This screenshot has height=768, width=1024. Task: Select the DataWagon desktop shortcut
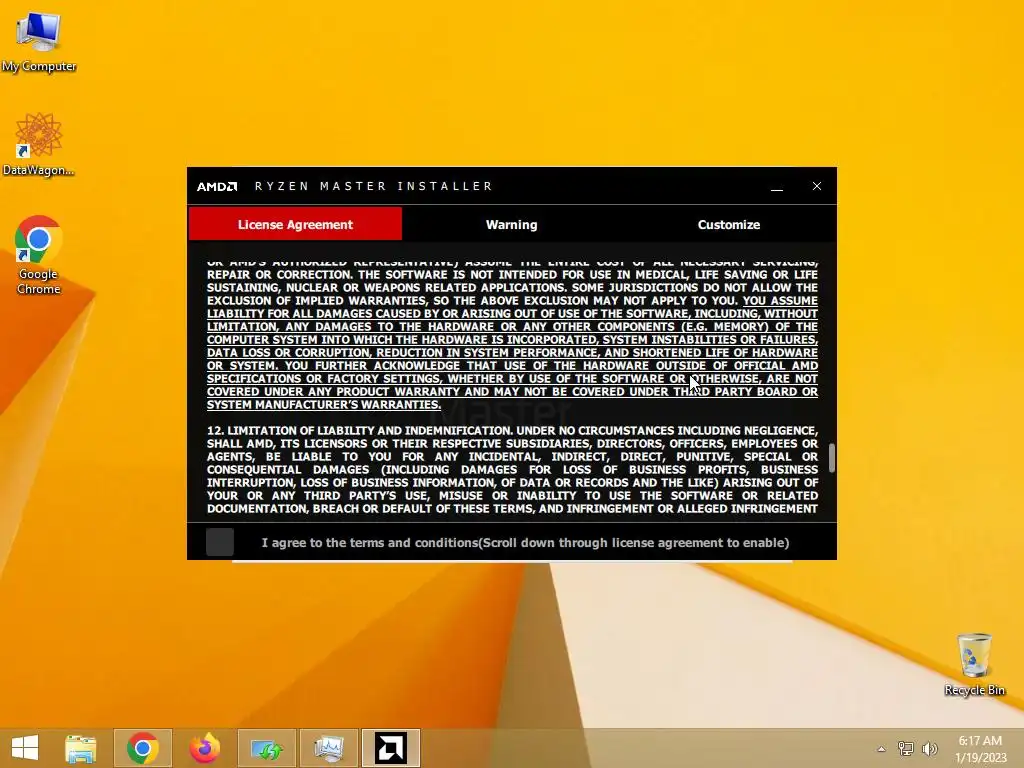pyautogui.click(x=39, y=145)
